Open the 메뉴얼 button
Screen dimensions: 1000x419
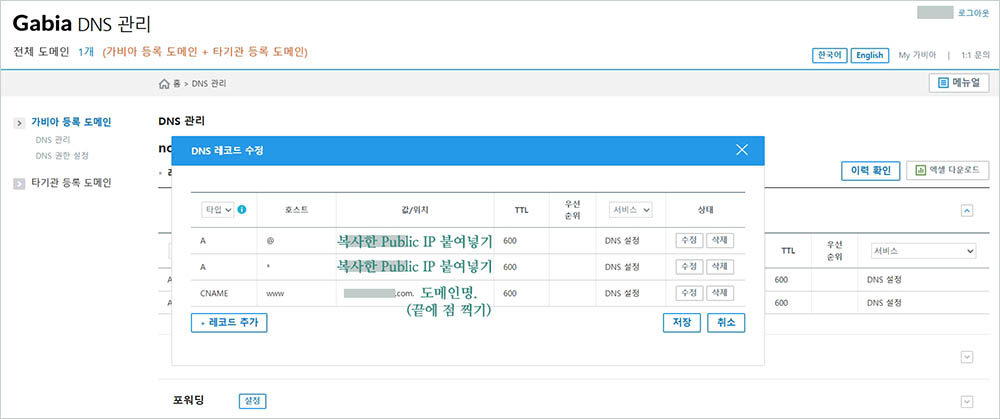click(x=959, y=83)
